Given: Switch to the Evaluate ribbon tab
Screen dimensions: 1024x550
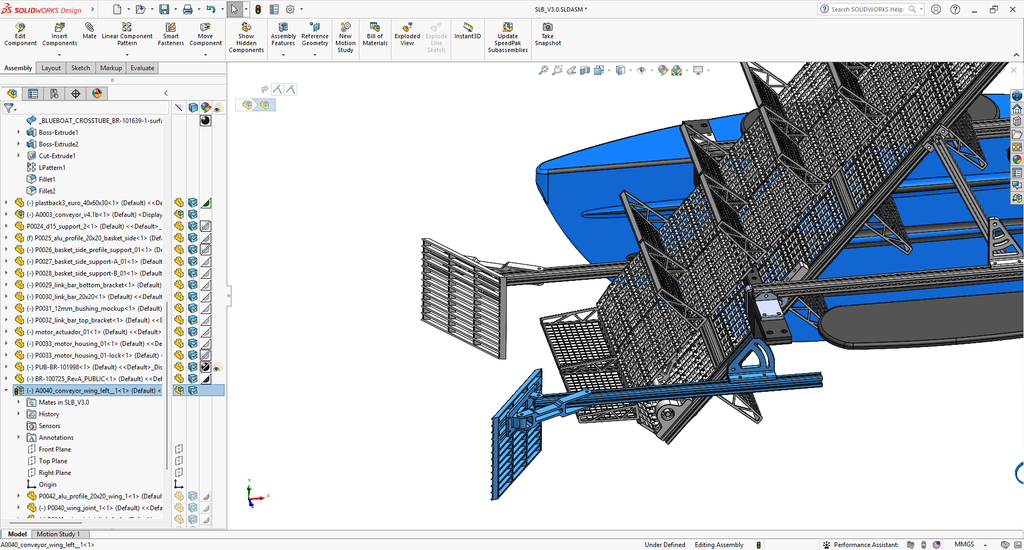Looking at the screenshot, I should [142, 68].
